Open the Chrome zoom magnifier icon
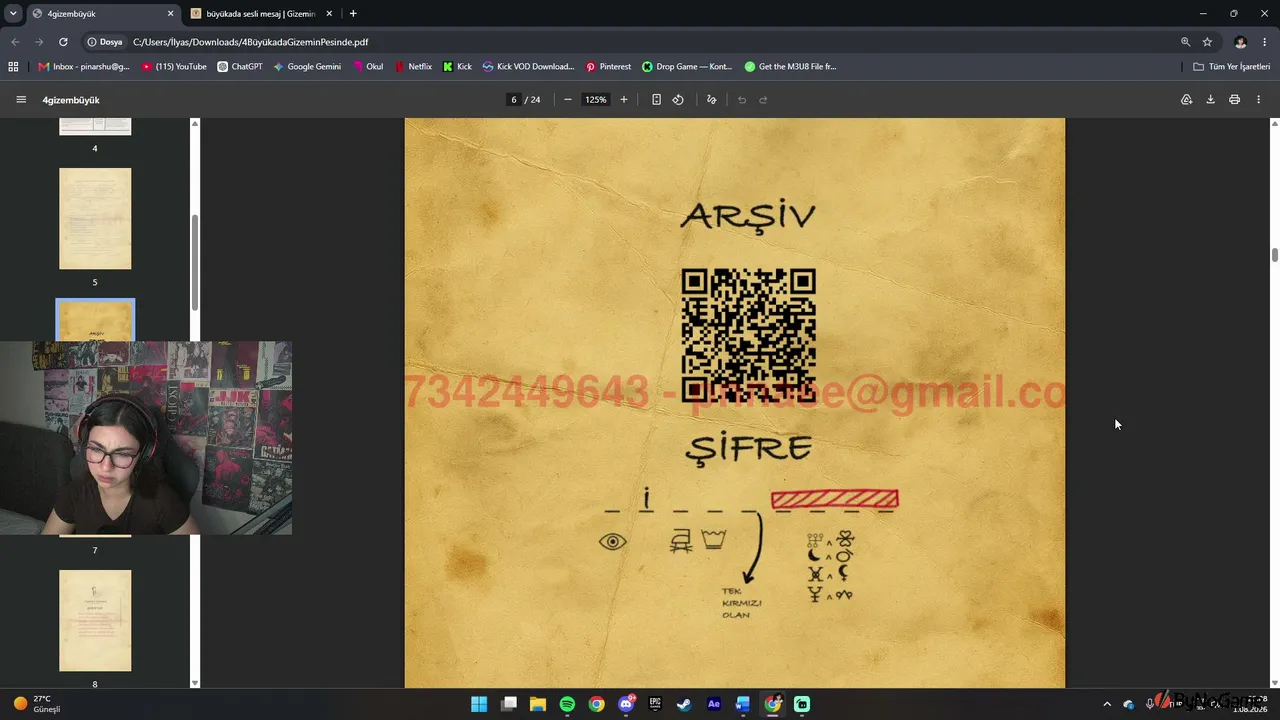 point(1185,42)
